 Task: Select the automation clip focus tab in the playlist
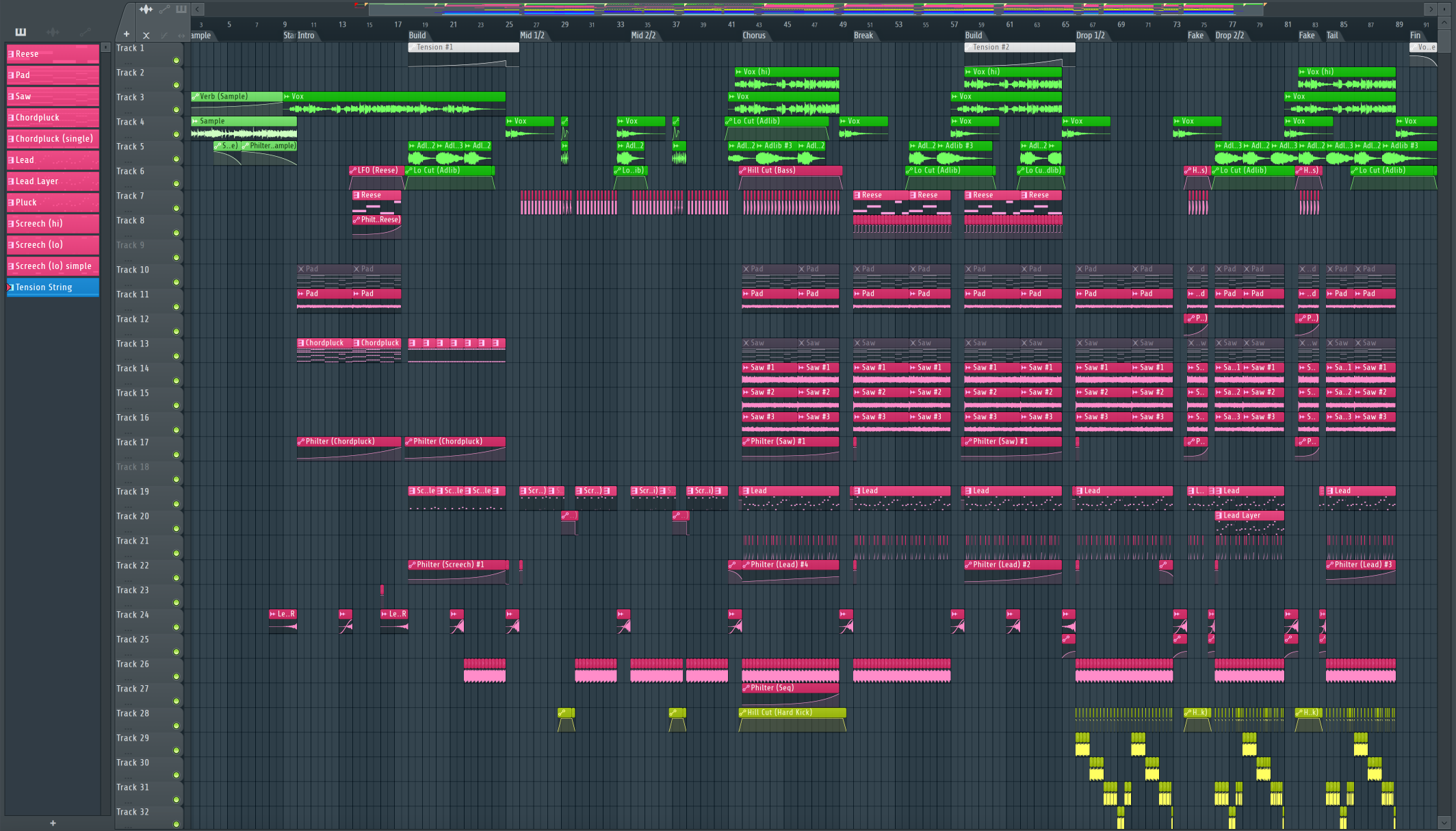click(164, 9)
